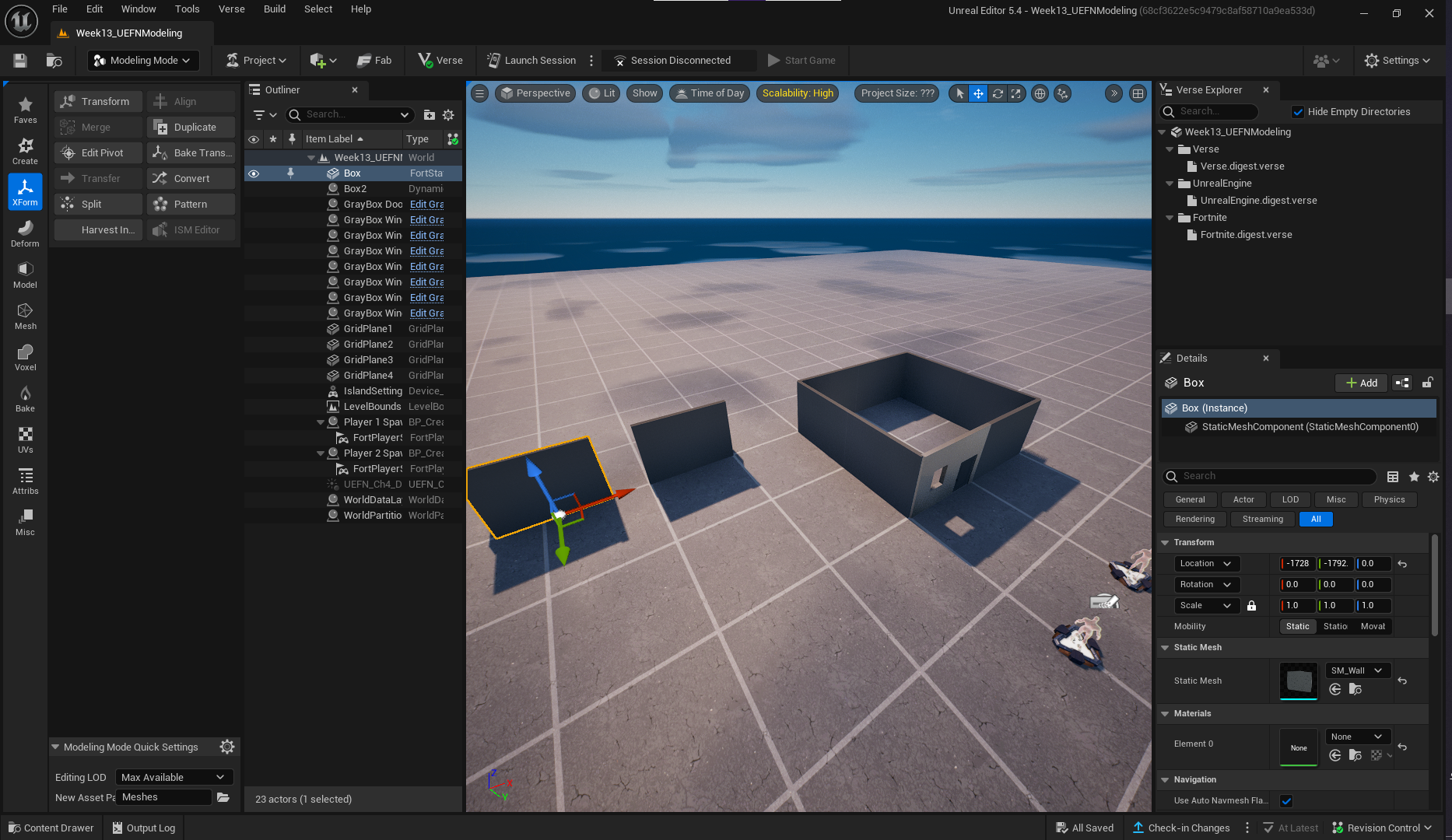Open the Tools menu
This screenshot has width=1452, height=840.
click(187, 9)
